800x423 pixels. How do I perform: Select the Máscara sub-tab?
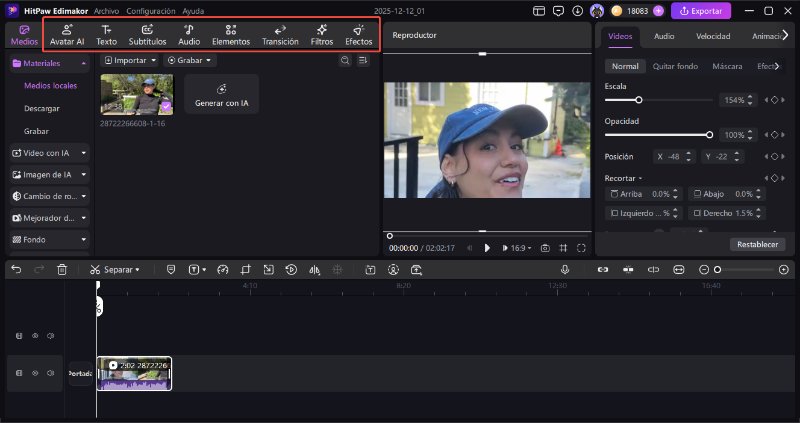[727, 66]
